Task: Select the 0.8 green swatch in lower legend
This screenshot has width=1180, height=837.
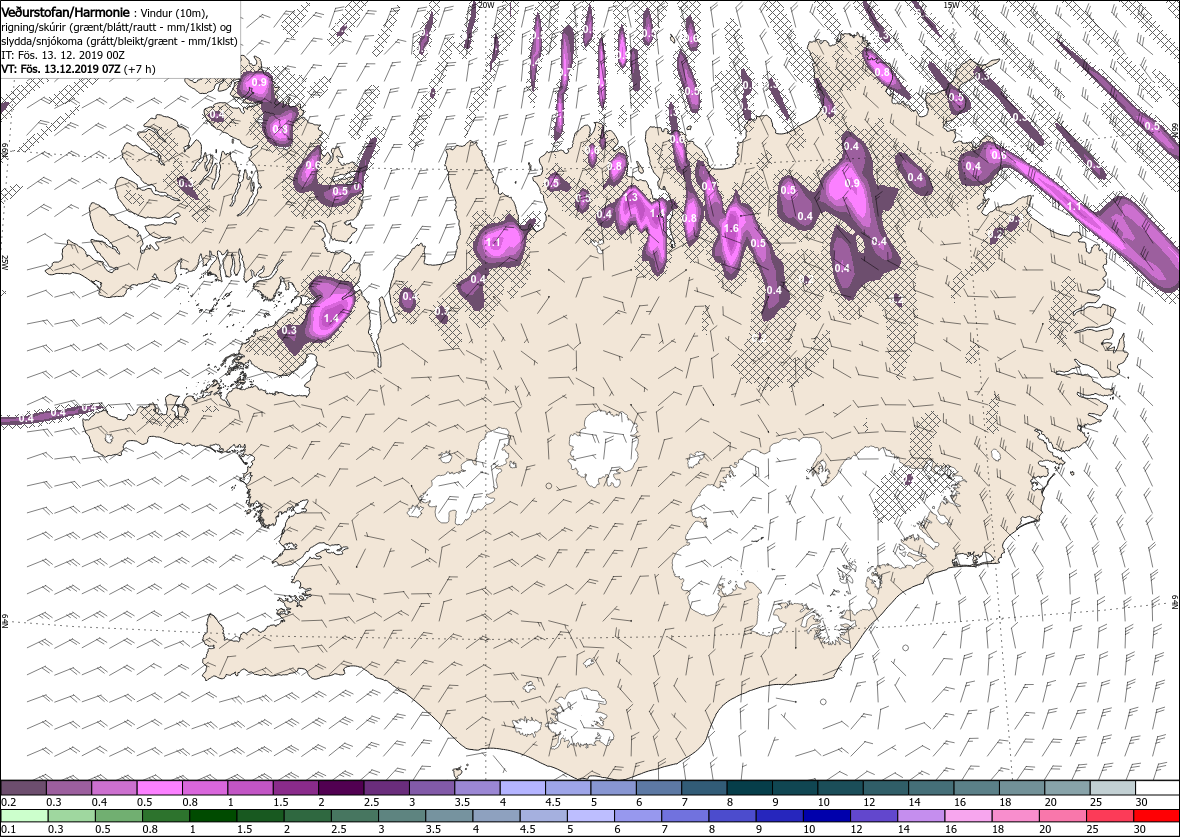Action: pyautogui.click(x=166, y=816)
